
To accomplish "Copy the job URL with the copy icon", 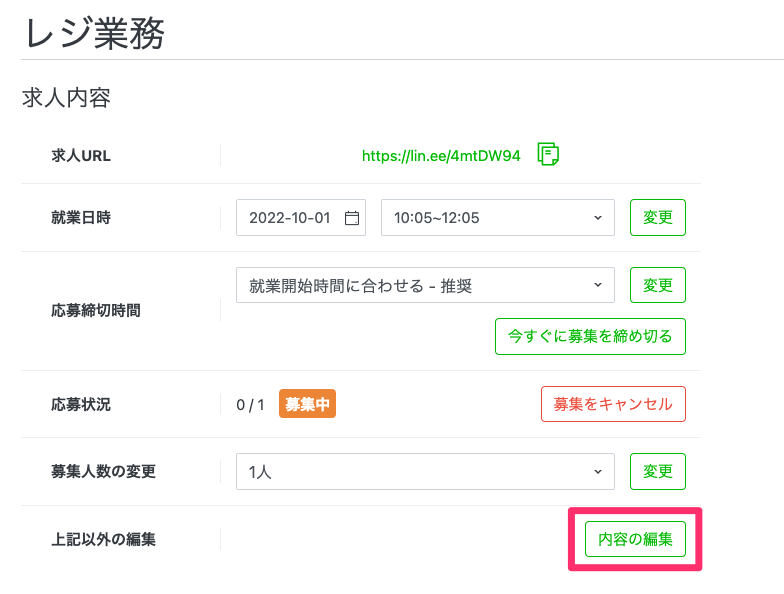I will click(547, 155).
